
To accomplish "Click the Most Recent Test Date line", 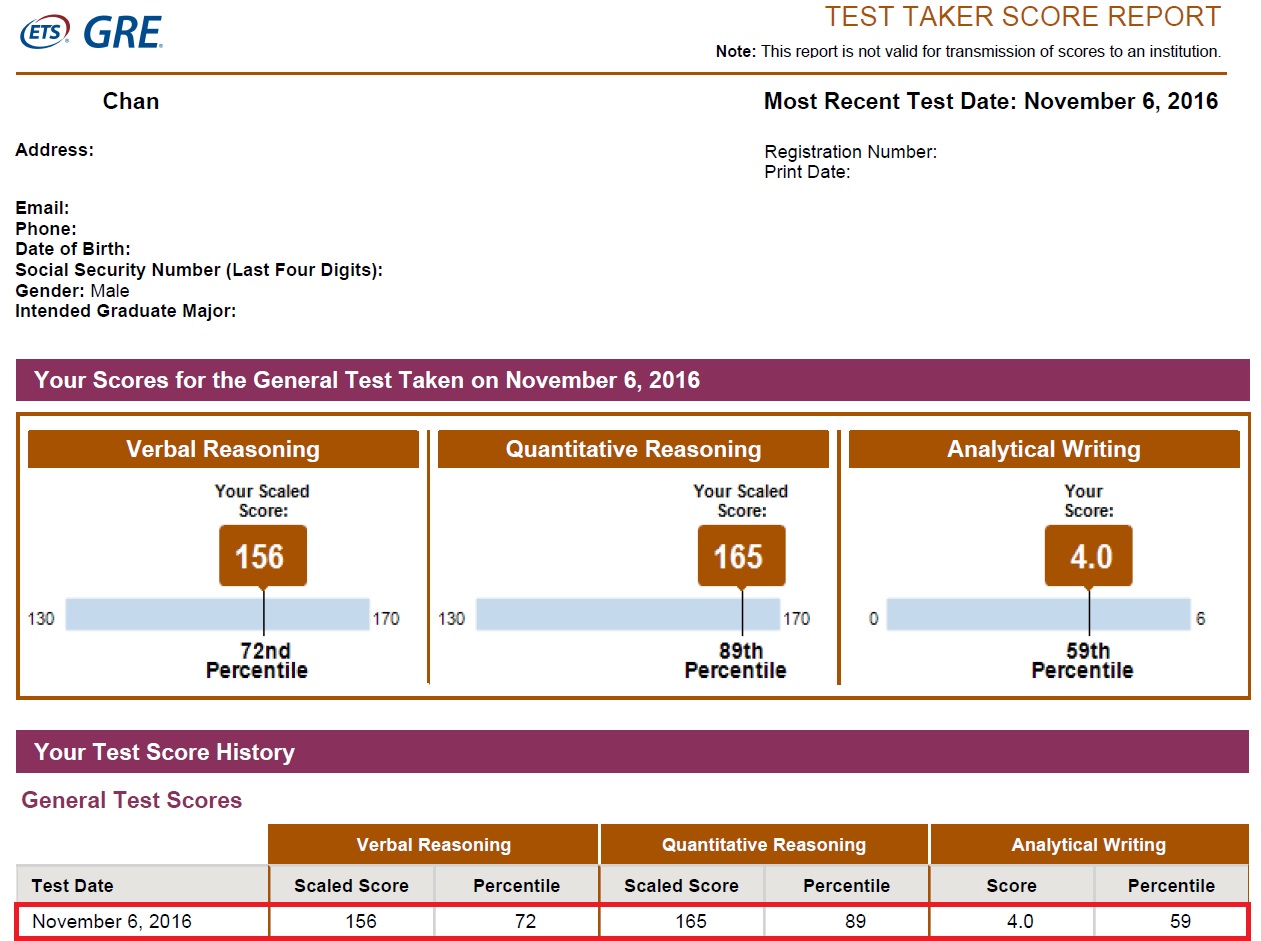I will 991,101.
